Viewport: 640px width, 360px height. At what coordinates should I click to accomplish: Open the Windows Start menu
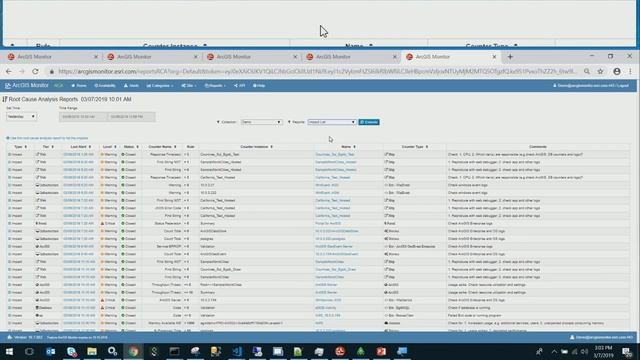[x=9, y=351]
